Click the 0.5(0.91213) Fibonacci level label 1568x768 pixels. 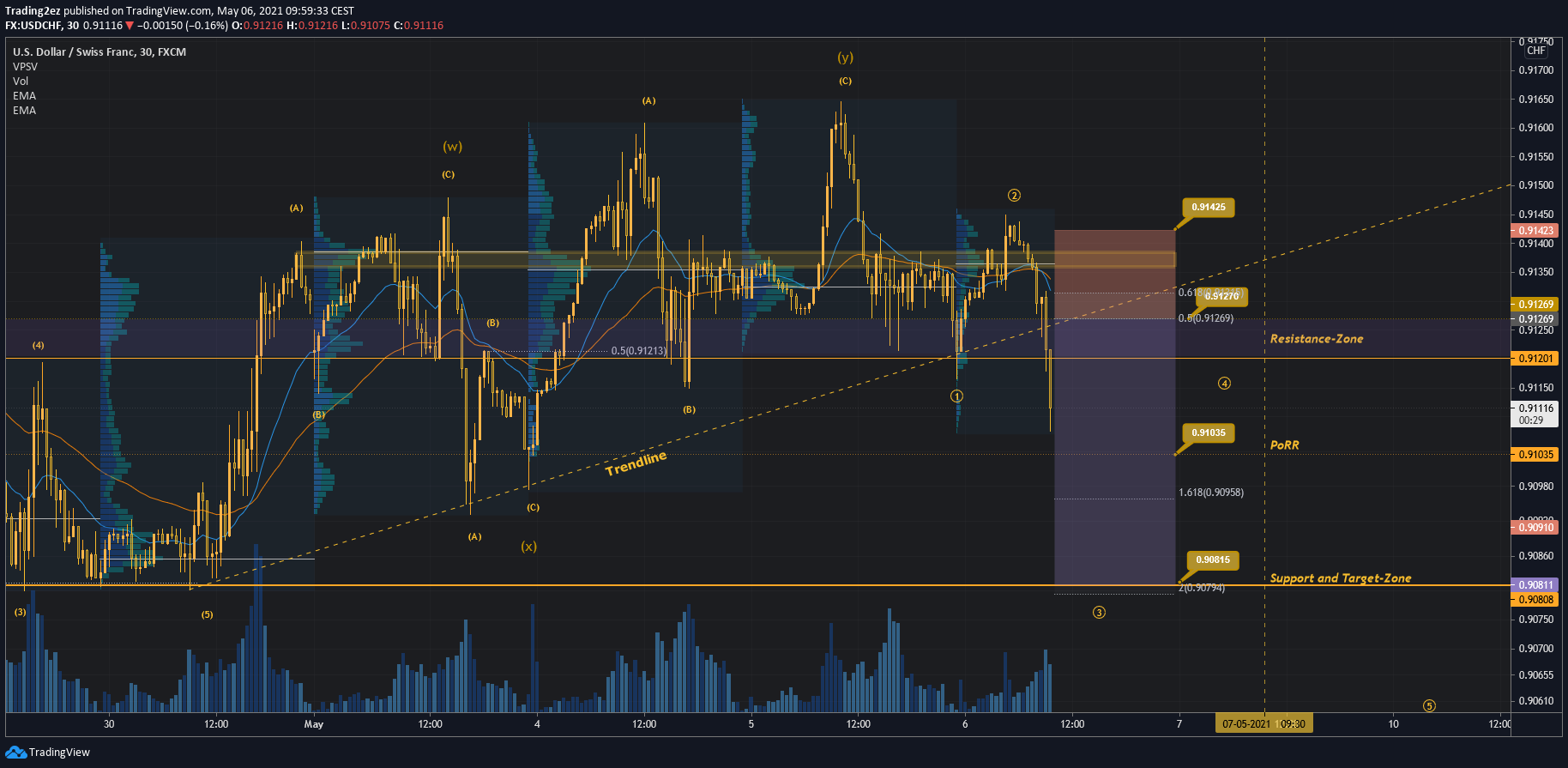click(639, 351)
